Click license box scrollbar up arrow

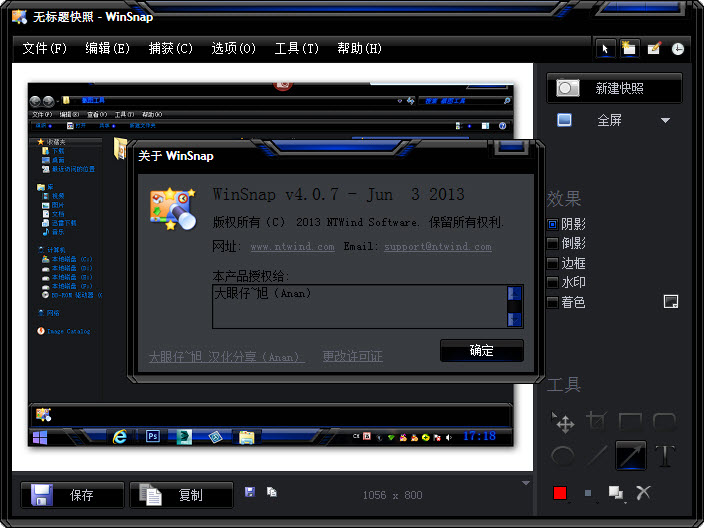515,293
